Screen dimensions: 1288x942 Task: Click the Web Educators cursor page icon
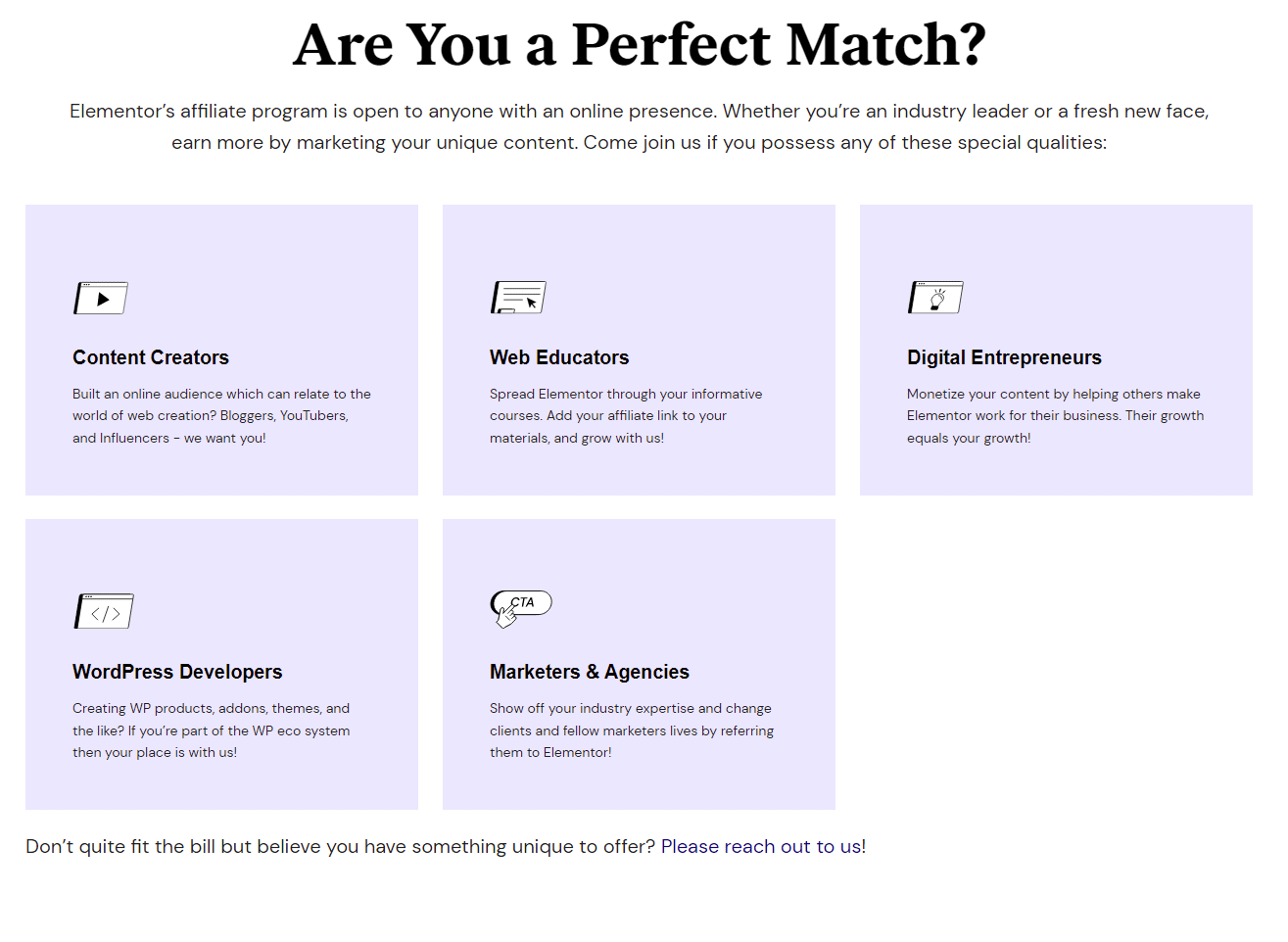518,298
